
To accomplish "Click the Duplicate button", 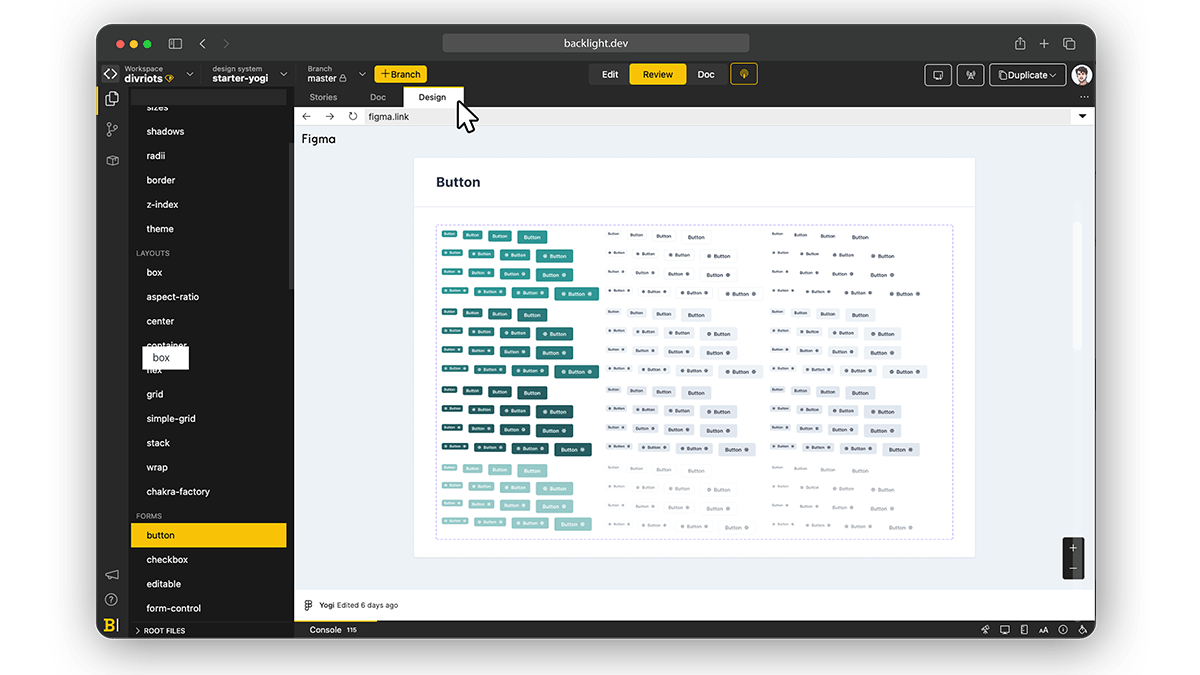I will [x=1026, y=75].
